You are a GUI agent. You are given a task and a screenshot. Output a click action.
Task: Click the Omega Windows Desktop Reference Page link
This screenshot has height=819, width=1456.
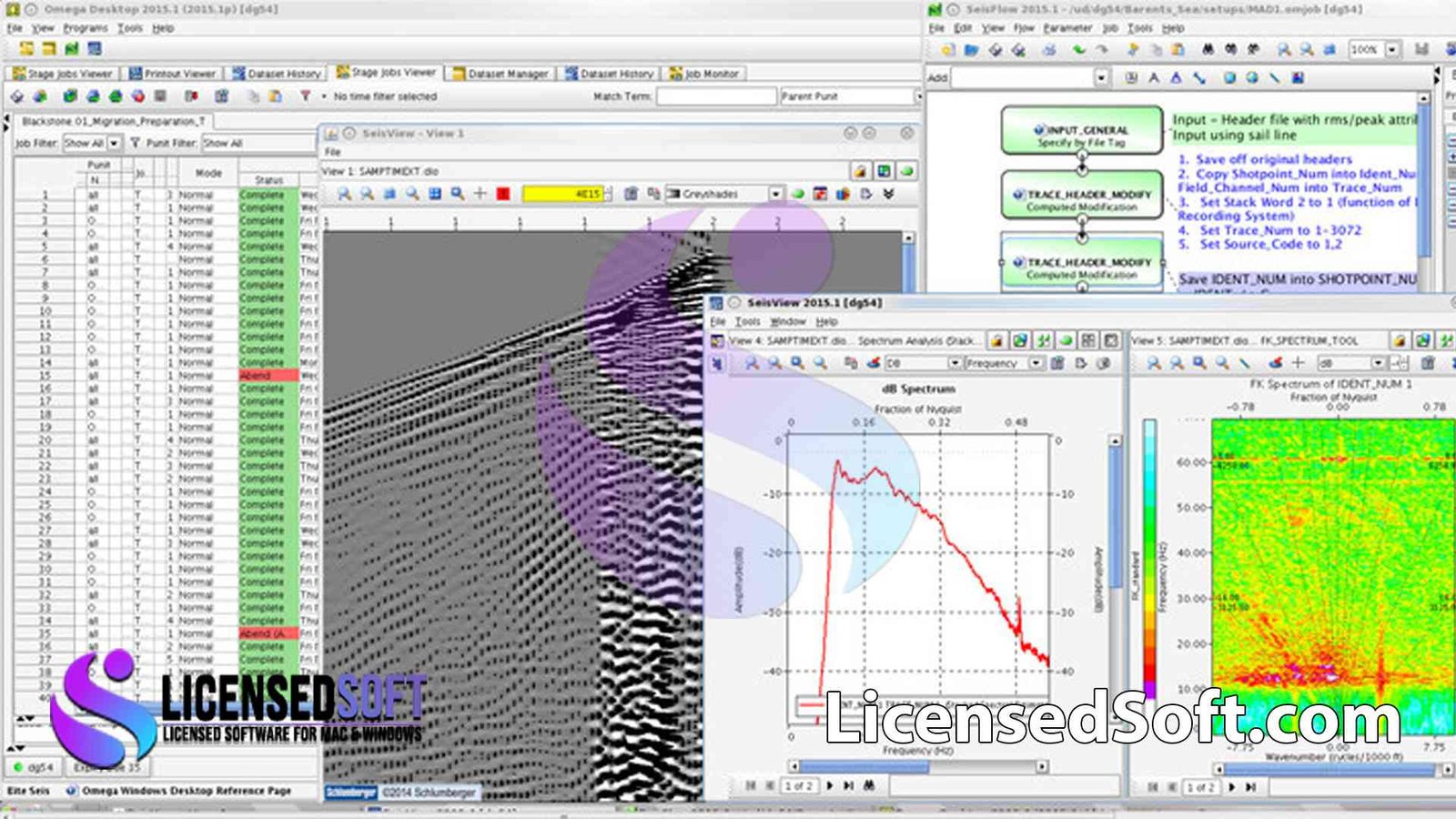coord(187,791)
